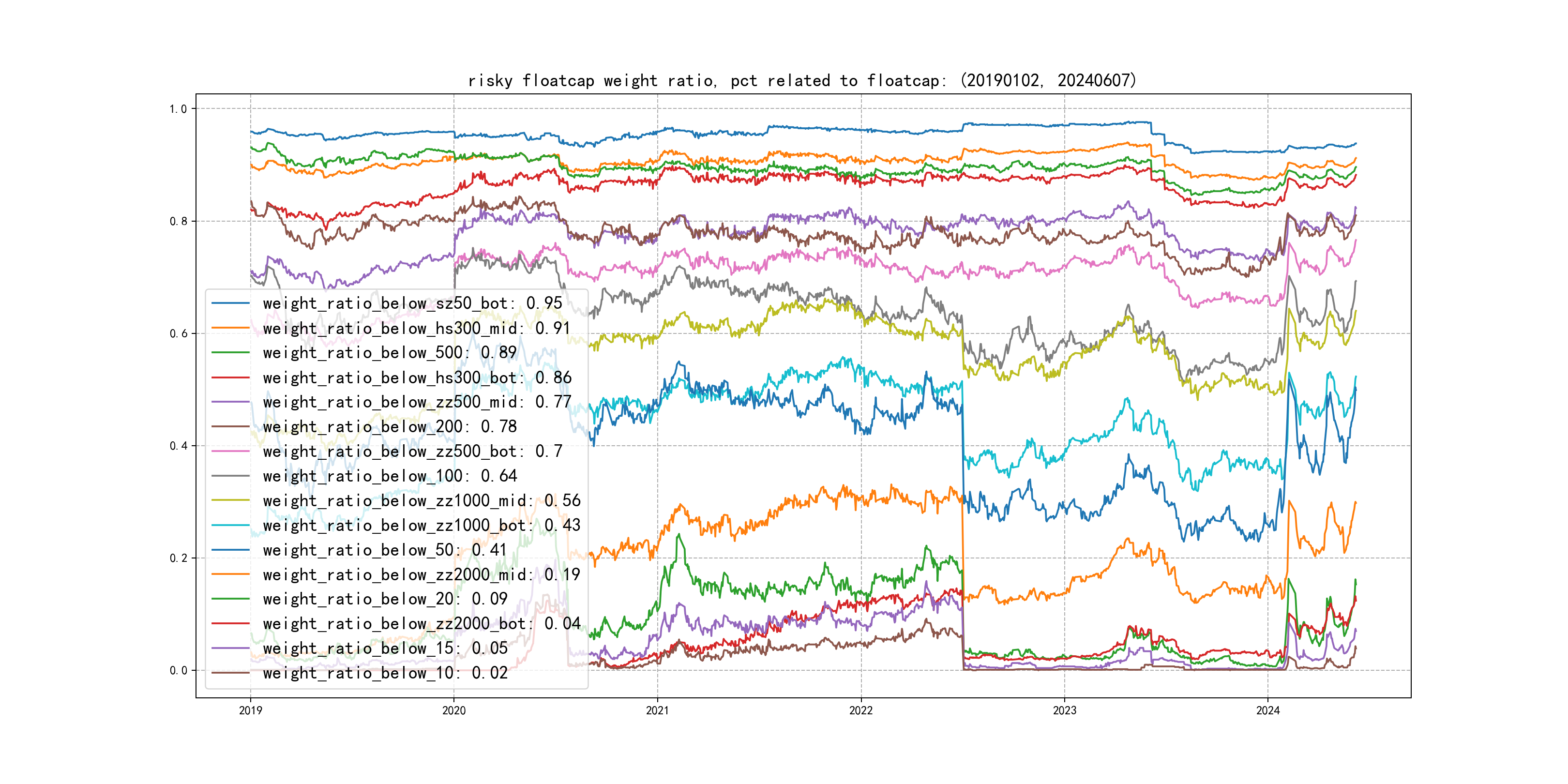Click olive line swatch for zz1000_mid legend
Viewport: 1568px width, 784px height.
[x=230, y=500]
